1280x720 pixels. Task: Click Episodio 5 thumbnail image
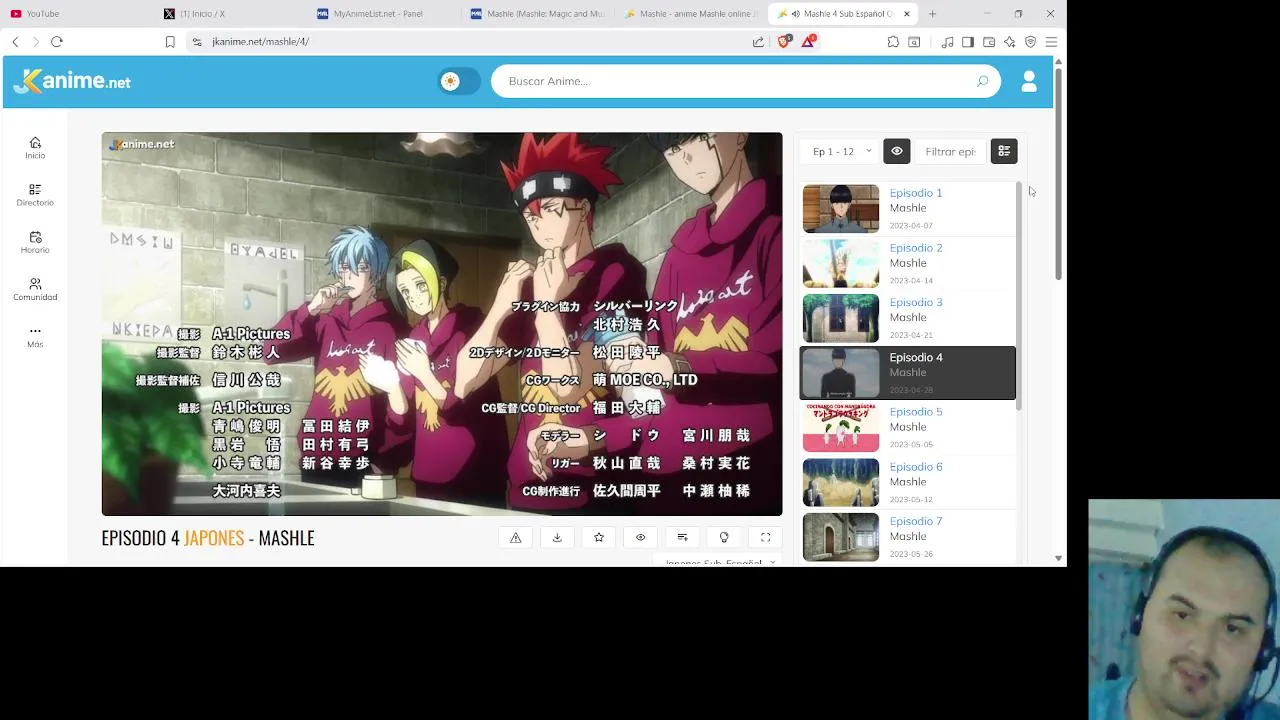841,427
